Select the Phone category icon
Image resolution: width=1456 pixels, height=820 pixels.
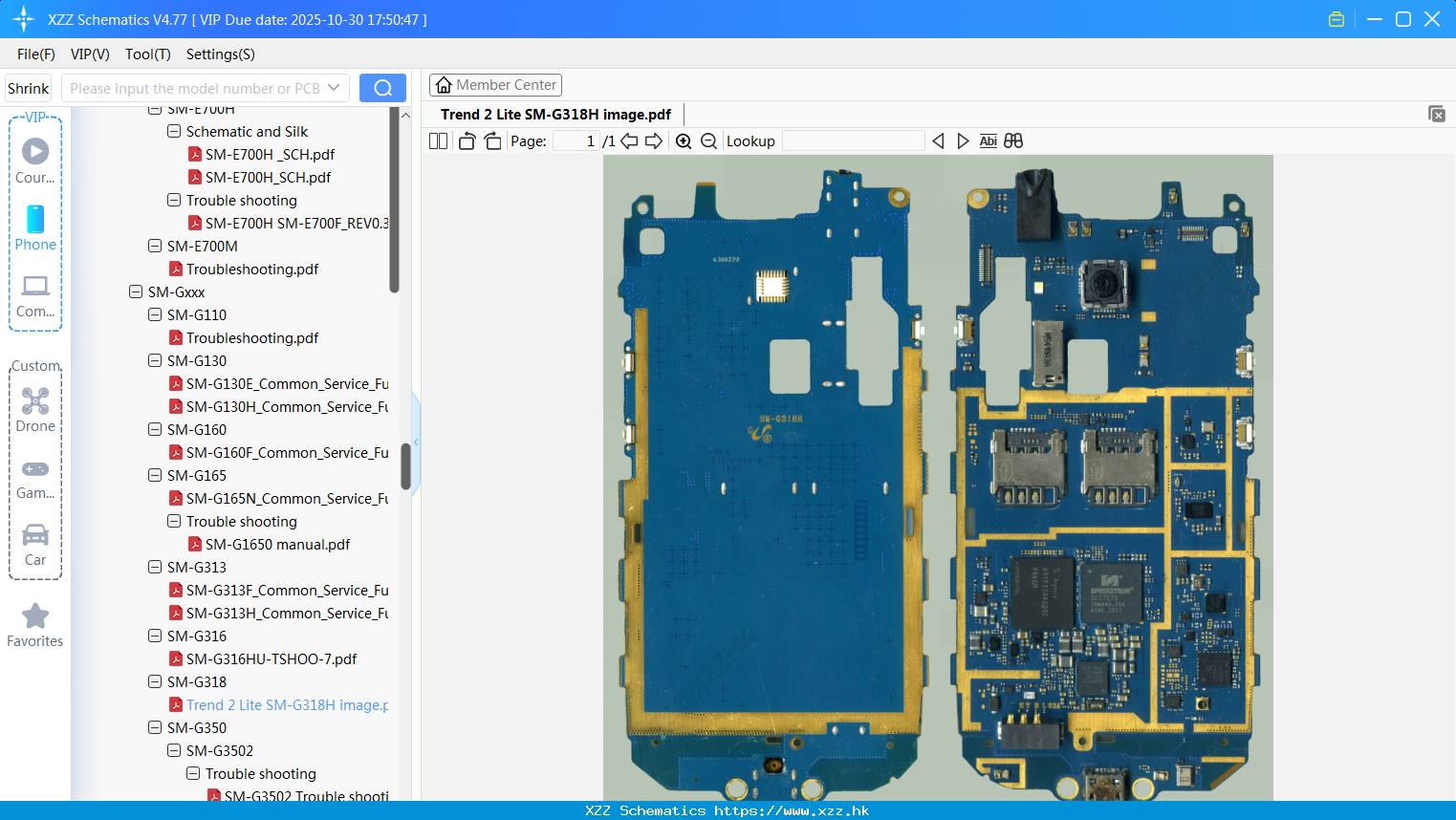35,228
